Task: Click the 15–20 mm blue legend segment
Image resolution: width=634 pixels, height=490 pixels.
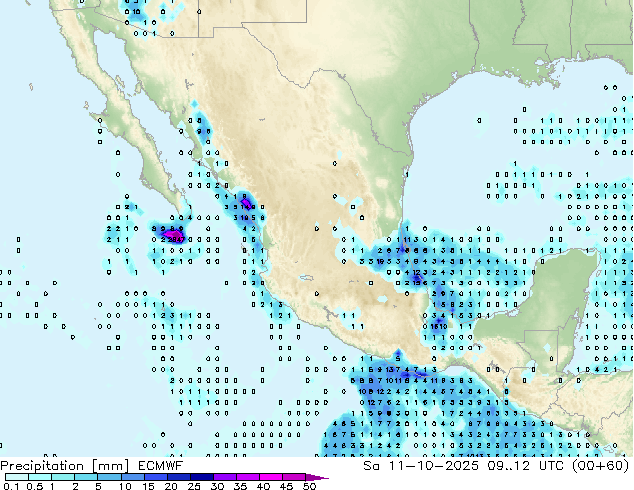Action: [156, 477]
